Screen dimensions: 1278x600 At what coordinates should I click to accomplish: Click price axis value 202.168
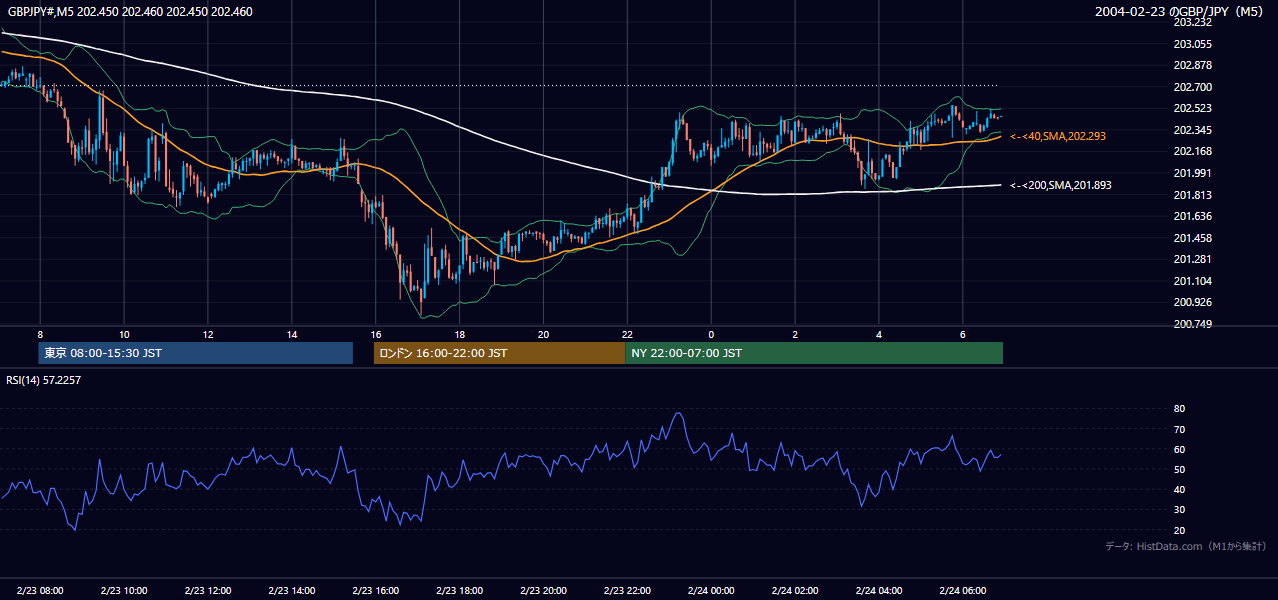click(x=1192, y=151)
